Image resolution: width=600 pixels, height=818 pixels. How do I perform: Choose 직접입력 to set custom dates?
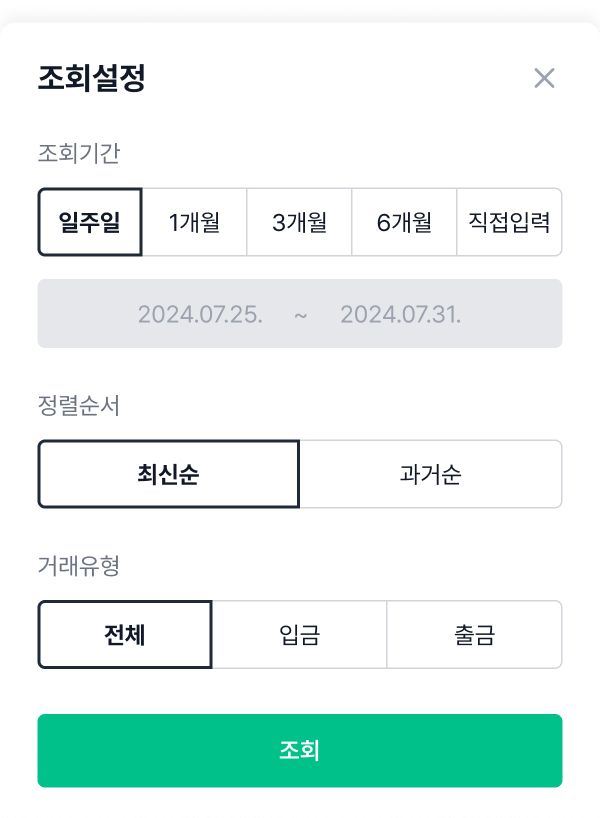pyautogui.click(x=509, y=222)
